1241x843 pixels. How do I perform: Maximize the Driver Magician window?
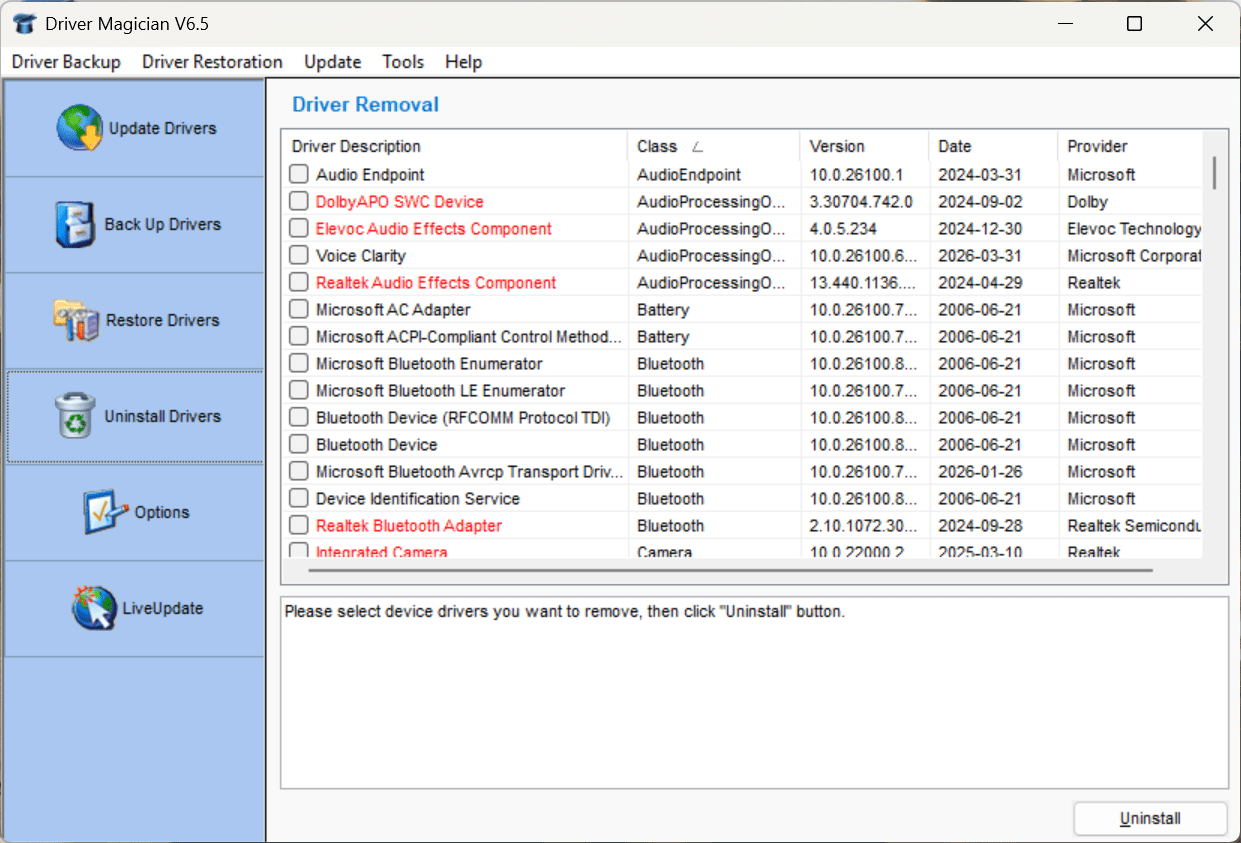(x=1134, y=24)
